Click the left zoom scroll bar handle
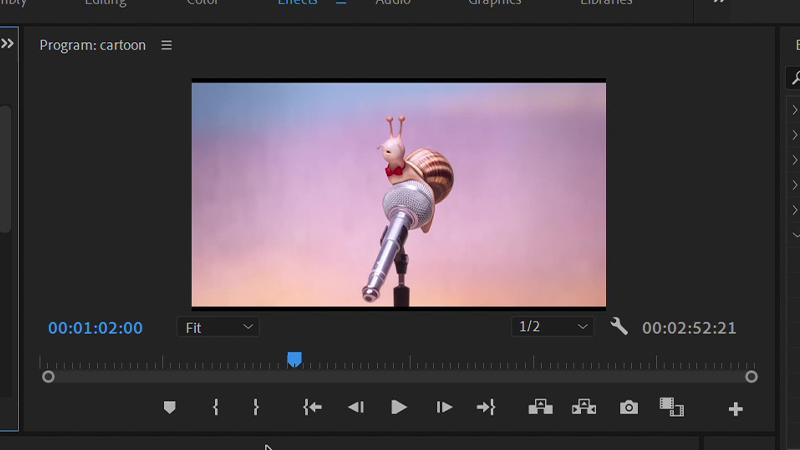The width and height of the screenshot is (800, 450). click(48, 377)
